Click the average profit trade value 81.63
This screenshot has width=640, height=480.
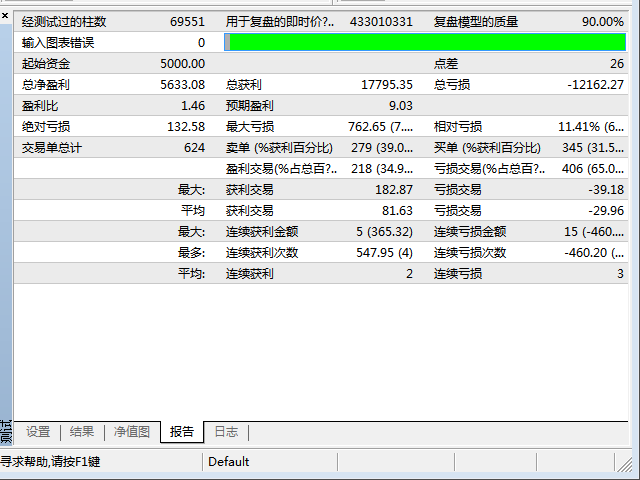pyautogui.click(x=397, y=211)
